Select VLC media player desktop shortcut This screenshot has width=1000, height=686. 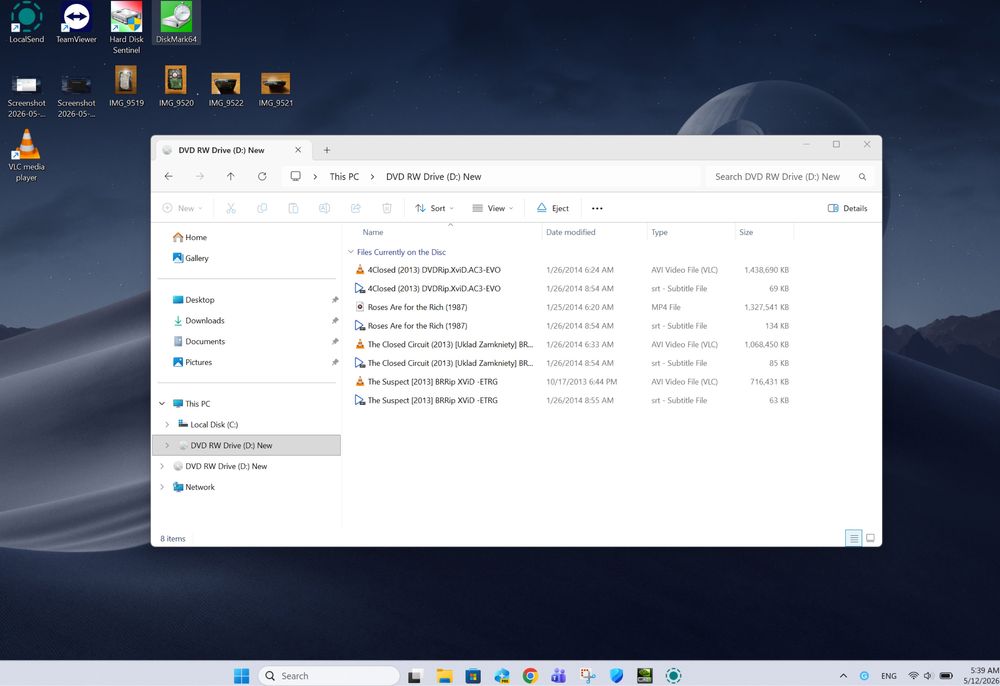[x=26, y=156]
